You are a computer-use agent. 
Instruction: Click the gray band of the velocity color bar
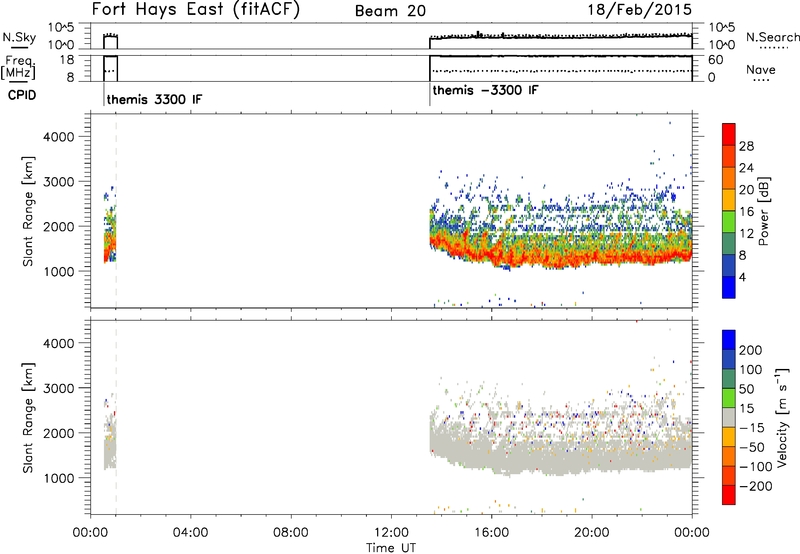click(x=729, y=417)
